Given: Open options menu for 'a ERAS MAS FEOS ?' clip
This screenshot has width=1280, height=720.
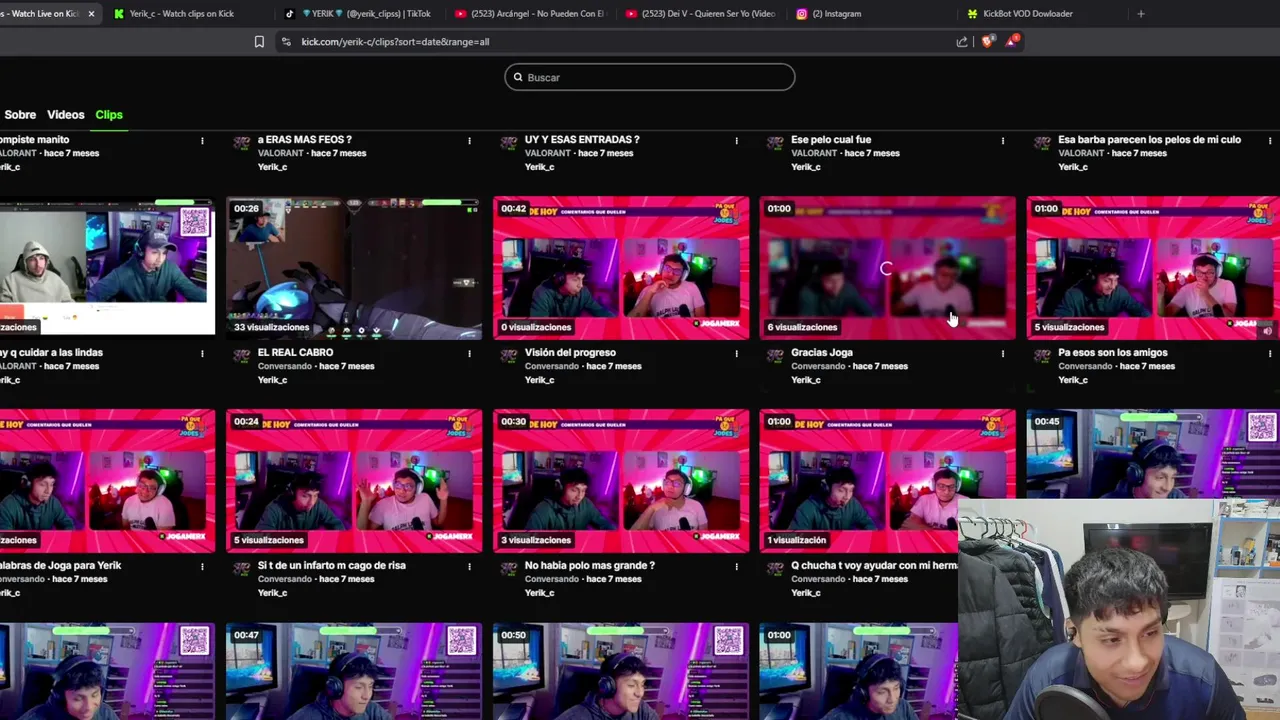Looking at the screenshot, I should click(469, 140).
